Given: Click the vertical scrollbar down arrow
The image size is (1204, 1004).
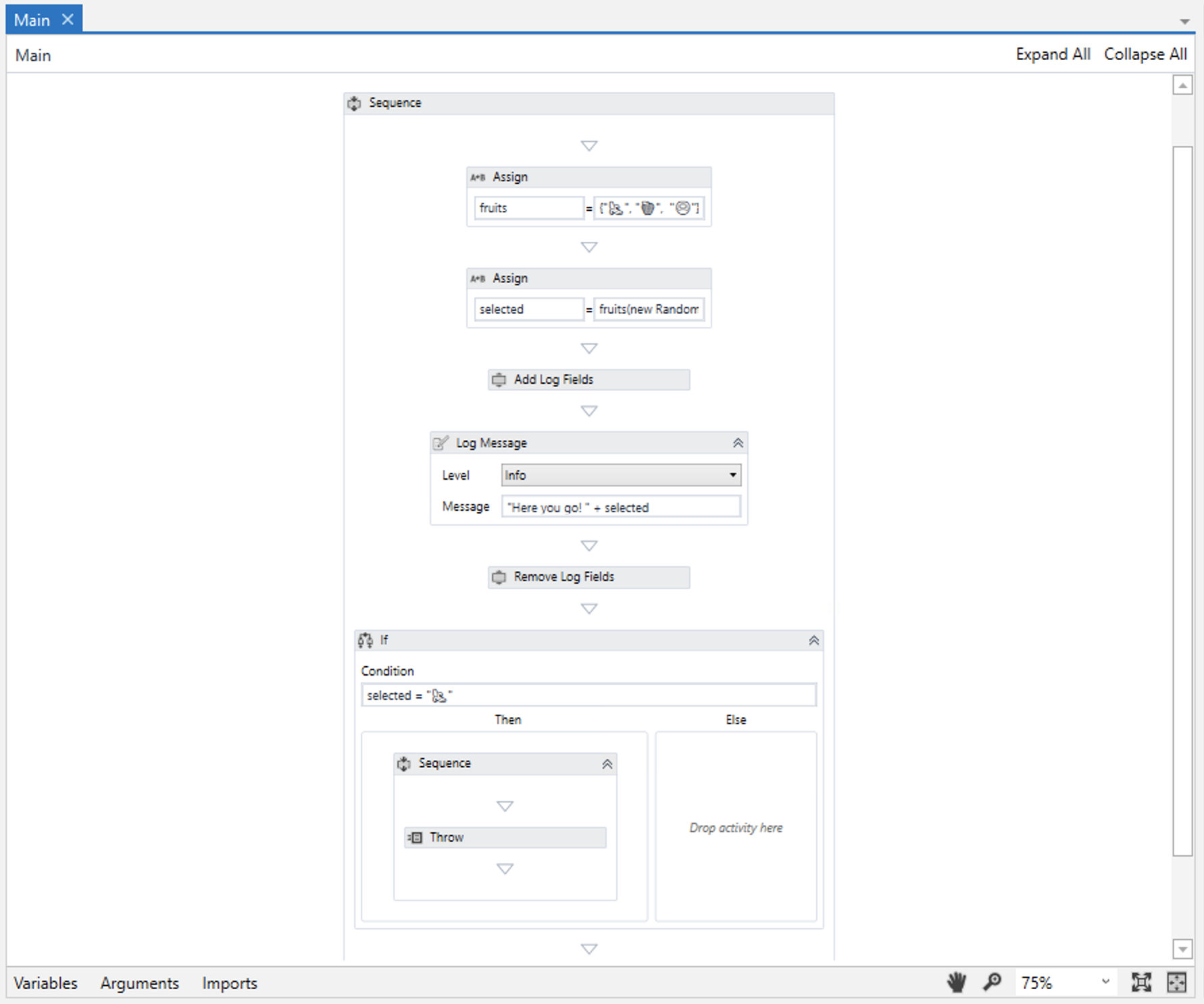Looking at the screenshot, I should tap(1182, 949).
